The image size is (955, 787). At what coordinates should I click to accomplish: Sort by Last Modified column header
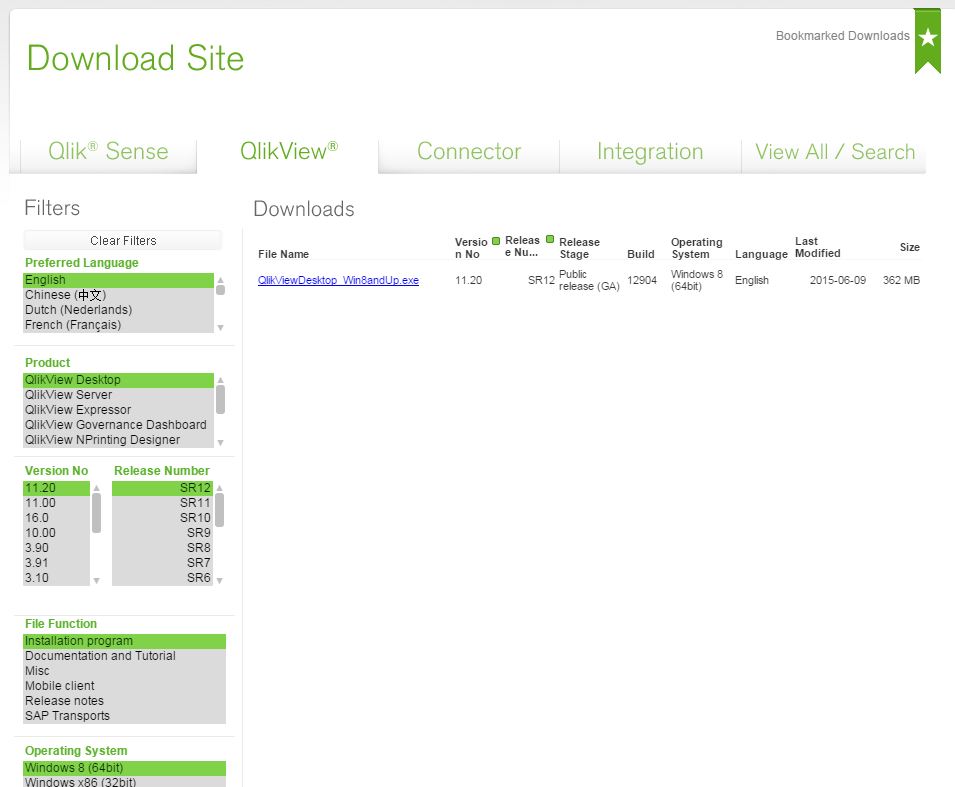coord(817,247)
